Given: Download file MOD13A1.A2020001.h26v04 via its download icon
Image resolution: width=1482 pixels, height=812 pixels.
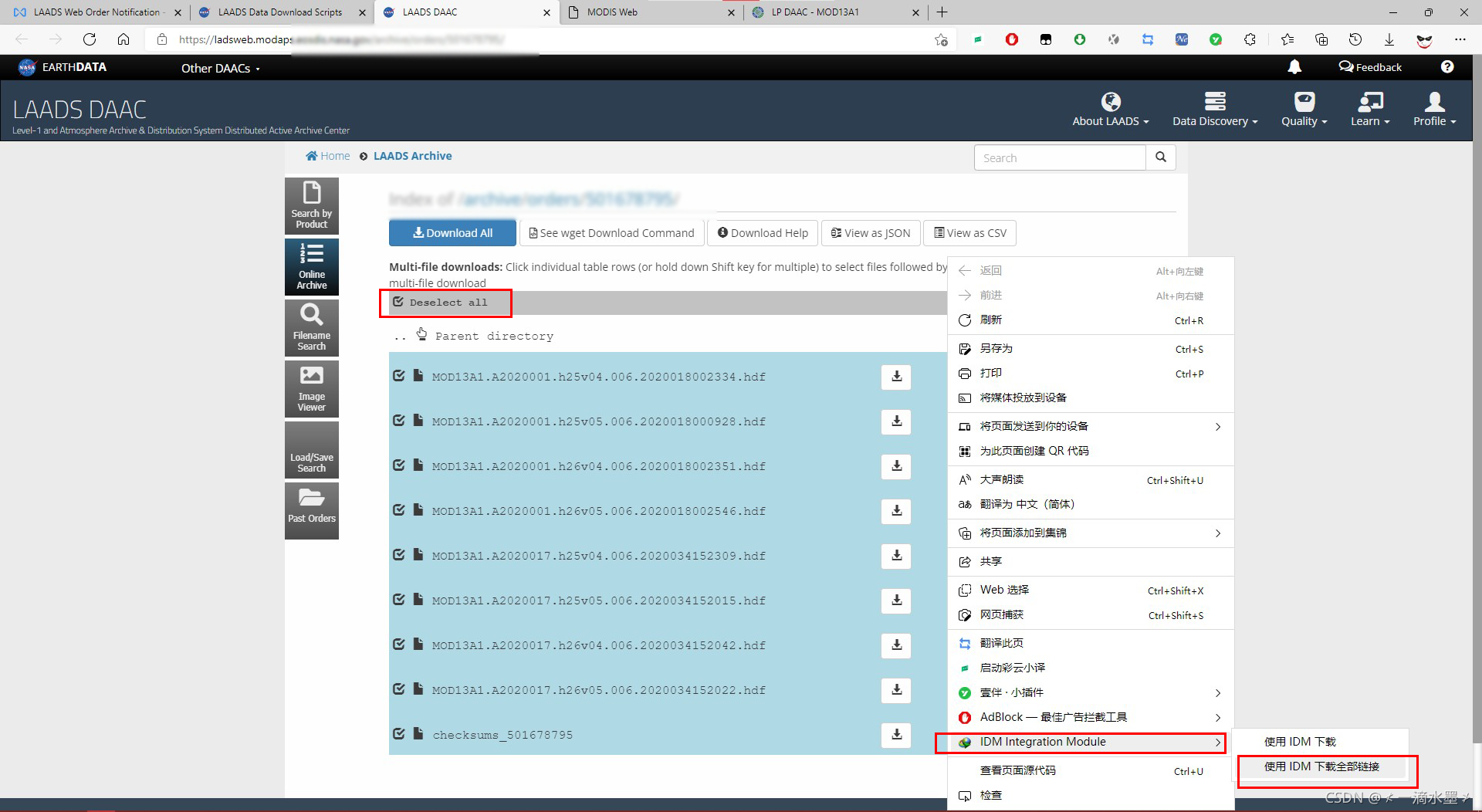Looking at the screenshot, I should 896,466.
